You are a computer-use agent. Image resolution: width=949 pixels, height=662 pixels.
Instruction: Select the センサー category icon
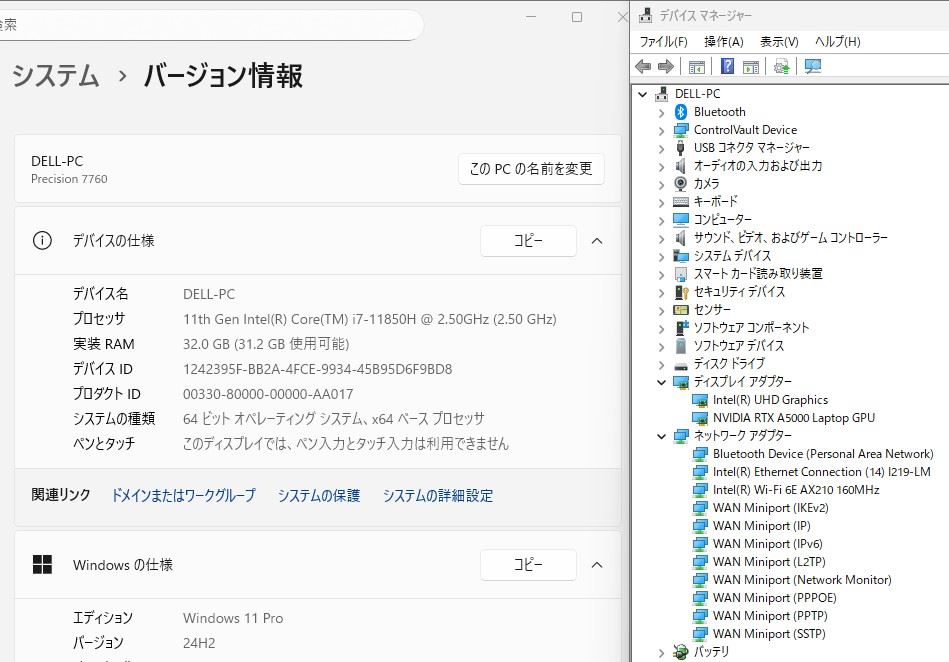tap(681, 310)
